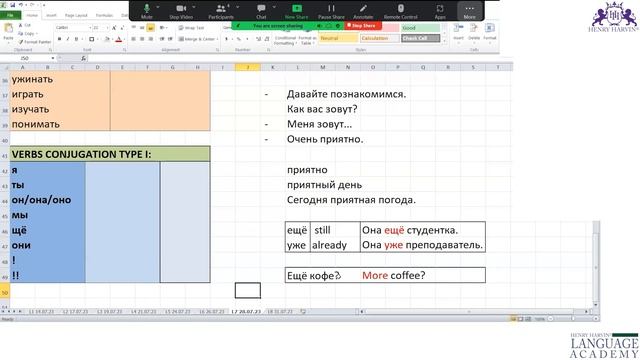
Task: Toggle Italic formatting
Action: point(67,39)
